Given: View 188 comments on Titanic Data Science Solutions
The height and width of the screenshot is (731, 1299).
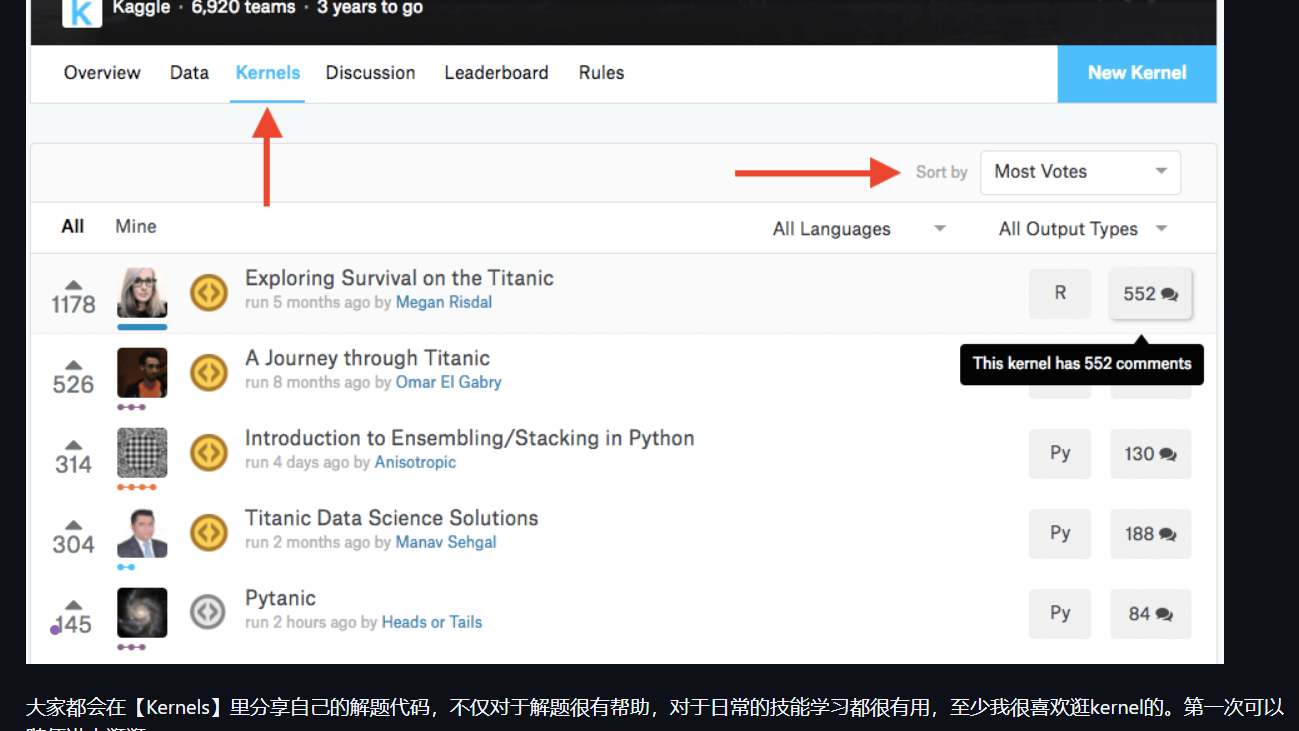Looking at the screenshot, I should click(x=1150, y=534).
